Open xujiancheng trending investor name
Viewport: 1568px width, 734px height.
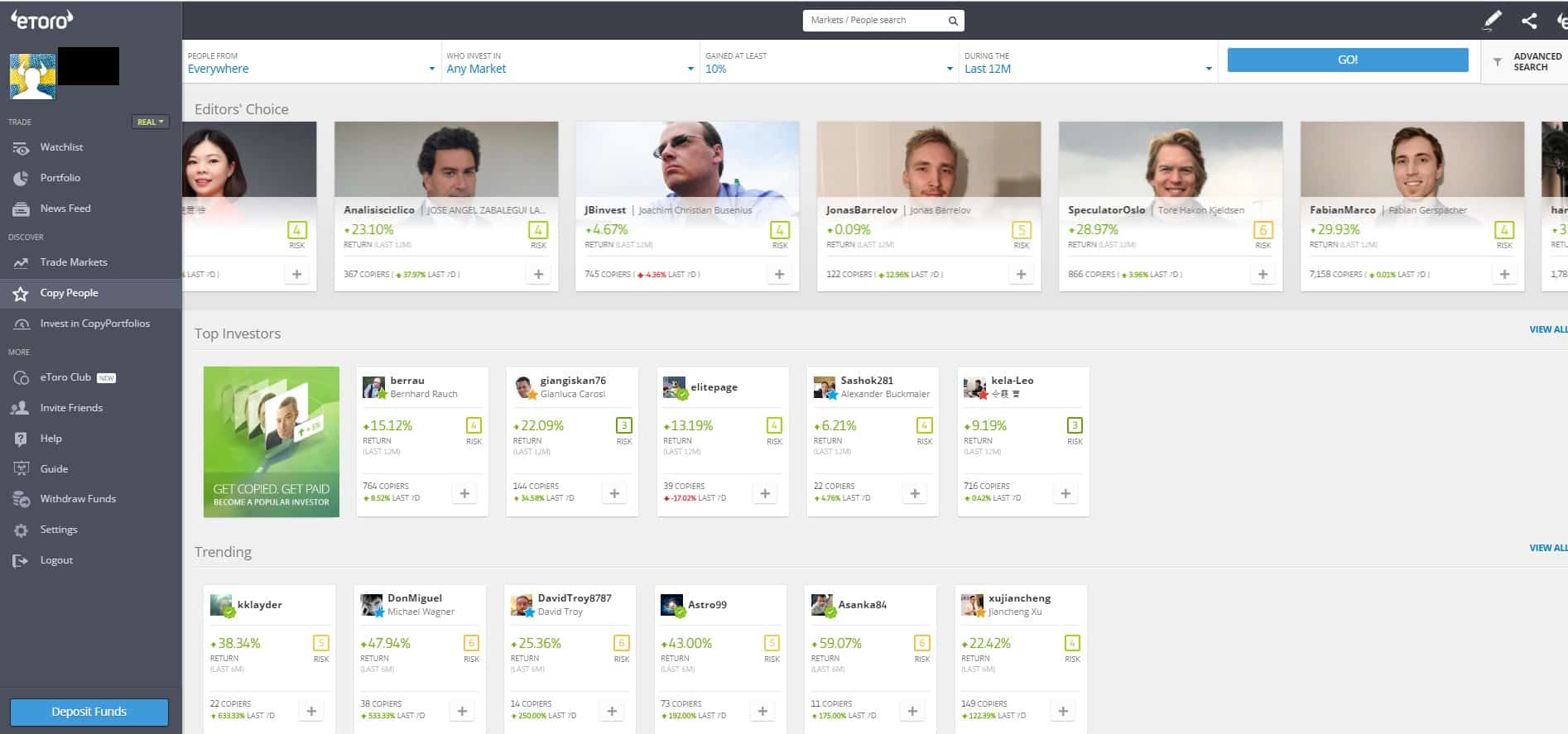(1019, 598)
